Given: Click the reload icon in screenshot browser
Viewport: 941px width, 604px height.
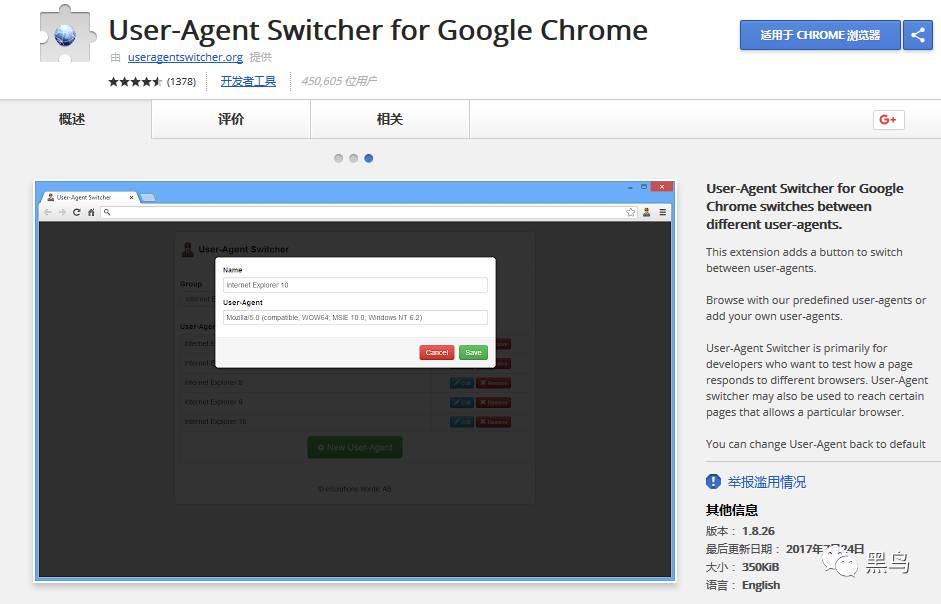Looking at the screenshot, I should (x=76, y=212).
